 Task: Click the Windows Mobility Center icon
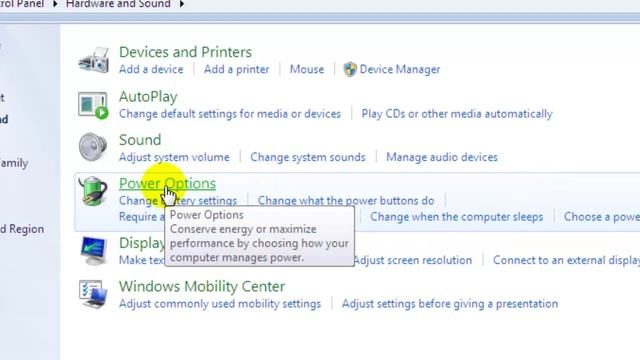93,294
